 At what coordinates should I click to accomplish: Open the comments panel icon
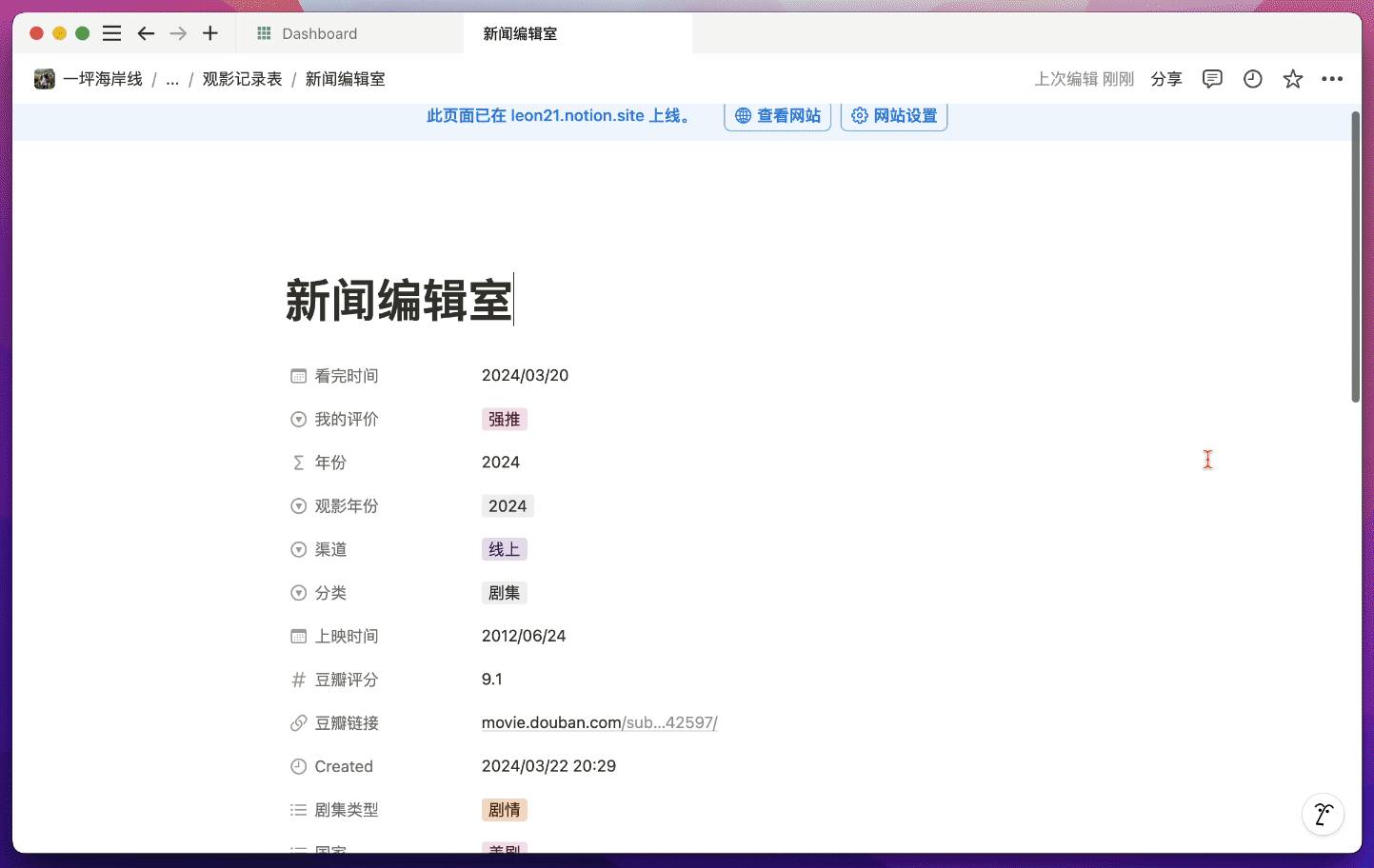(x=1212, y=79)
